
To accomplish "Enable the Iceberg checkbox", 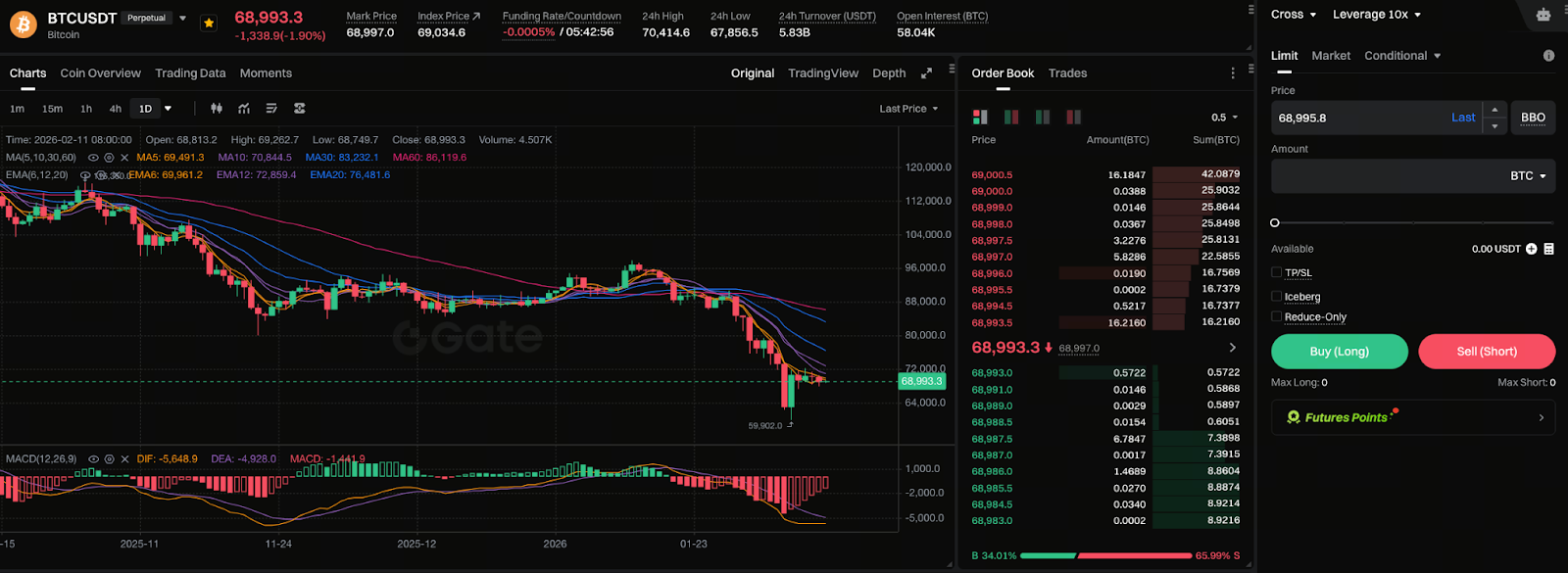I will [x=1276, y=296].
